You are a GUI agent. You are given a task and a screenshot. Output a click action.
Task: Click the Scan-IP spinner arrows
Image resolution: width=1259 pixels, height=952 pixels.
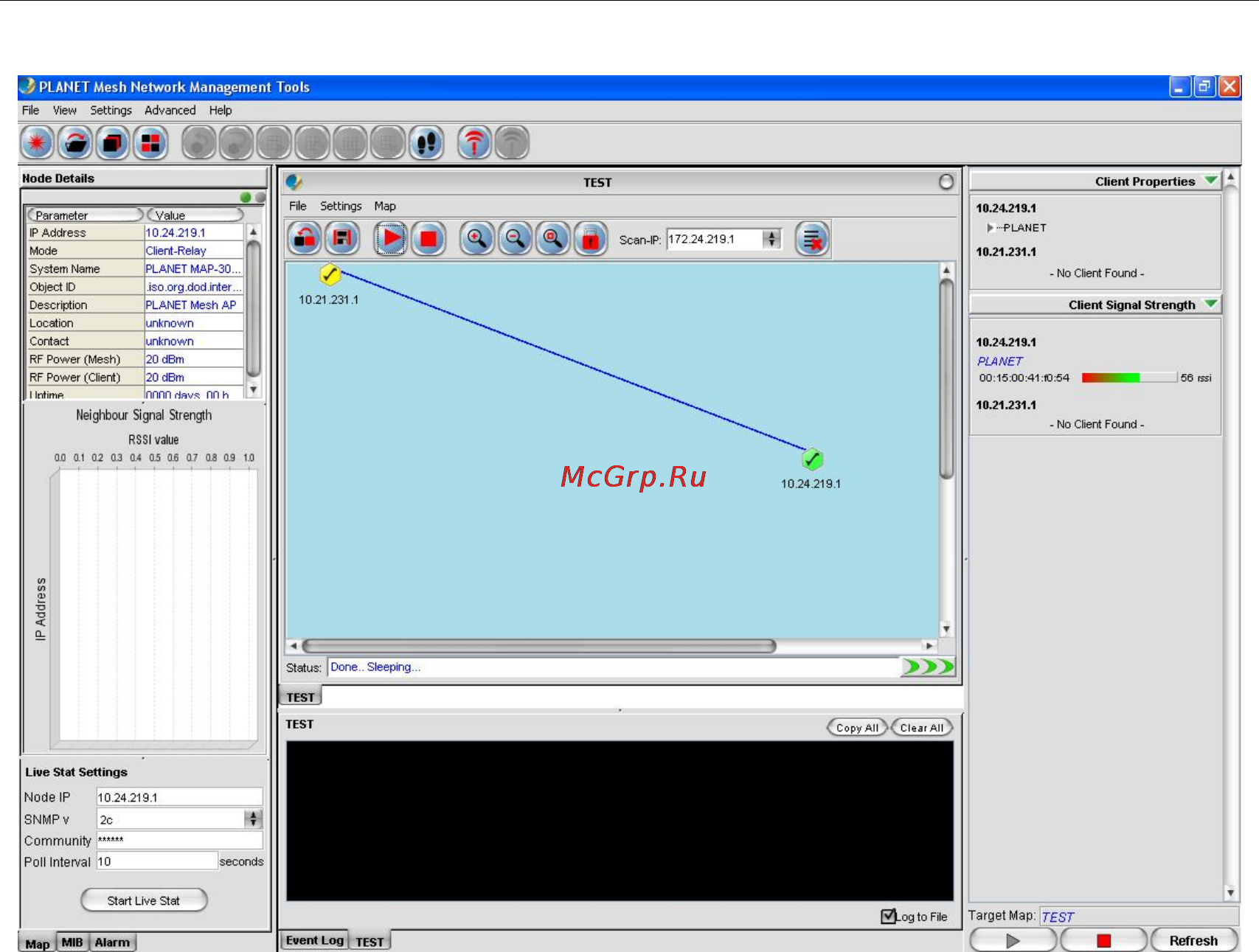click(x=771, y=239)
